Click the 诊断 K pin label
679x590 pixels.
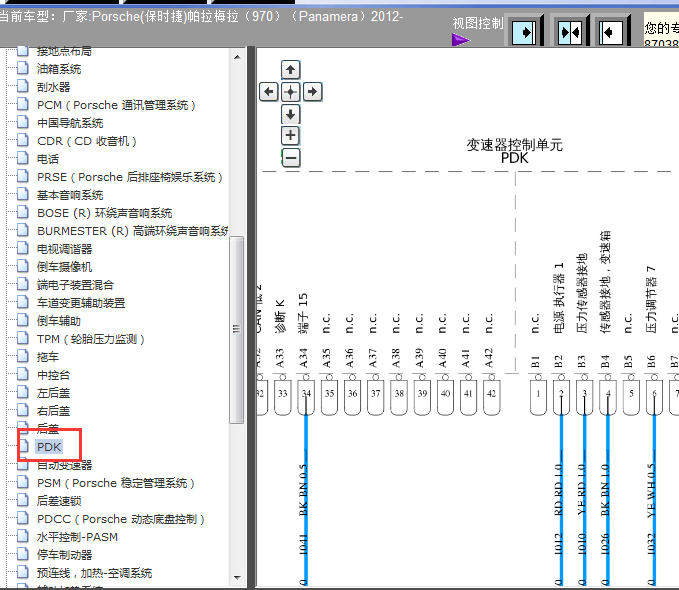[x=280, y=316]
